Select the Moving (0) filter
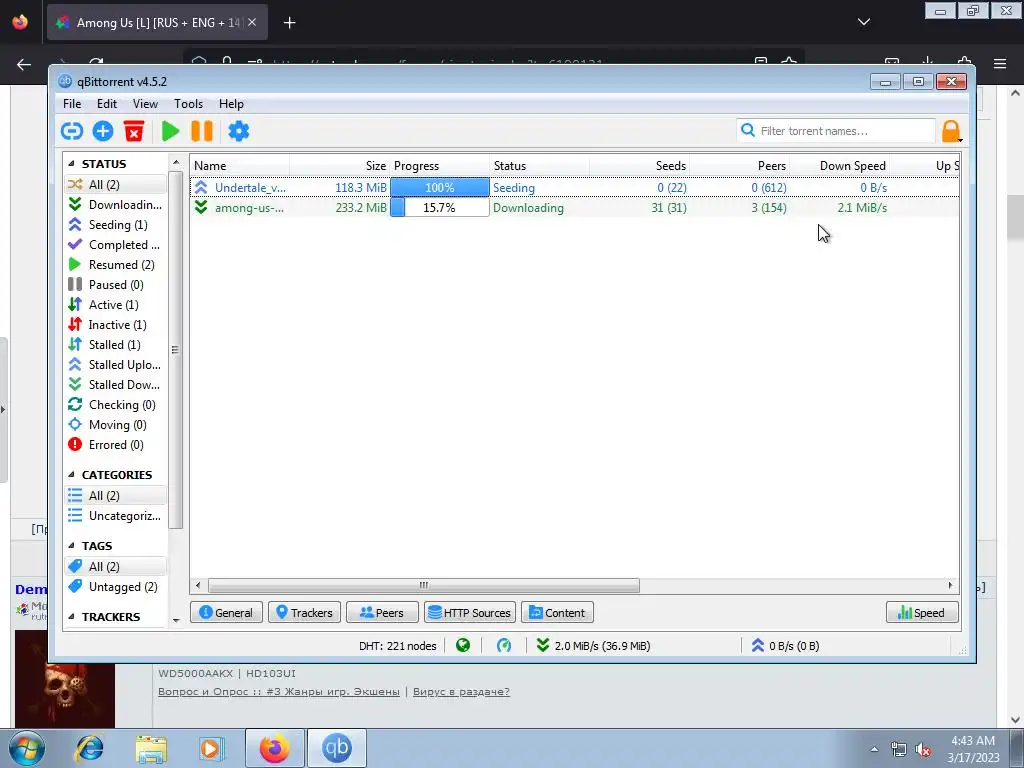Screen dimensions: 1024x768 coord(115,425)
